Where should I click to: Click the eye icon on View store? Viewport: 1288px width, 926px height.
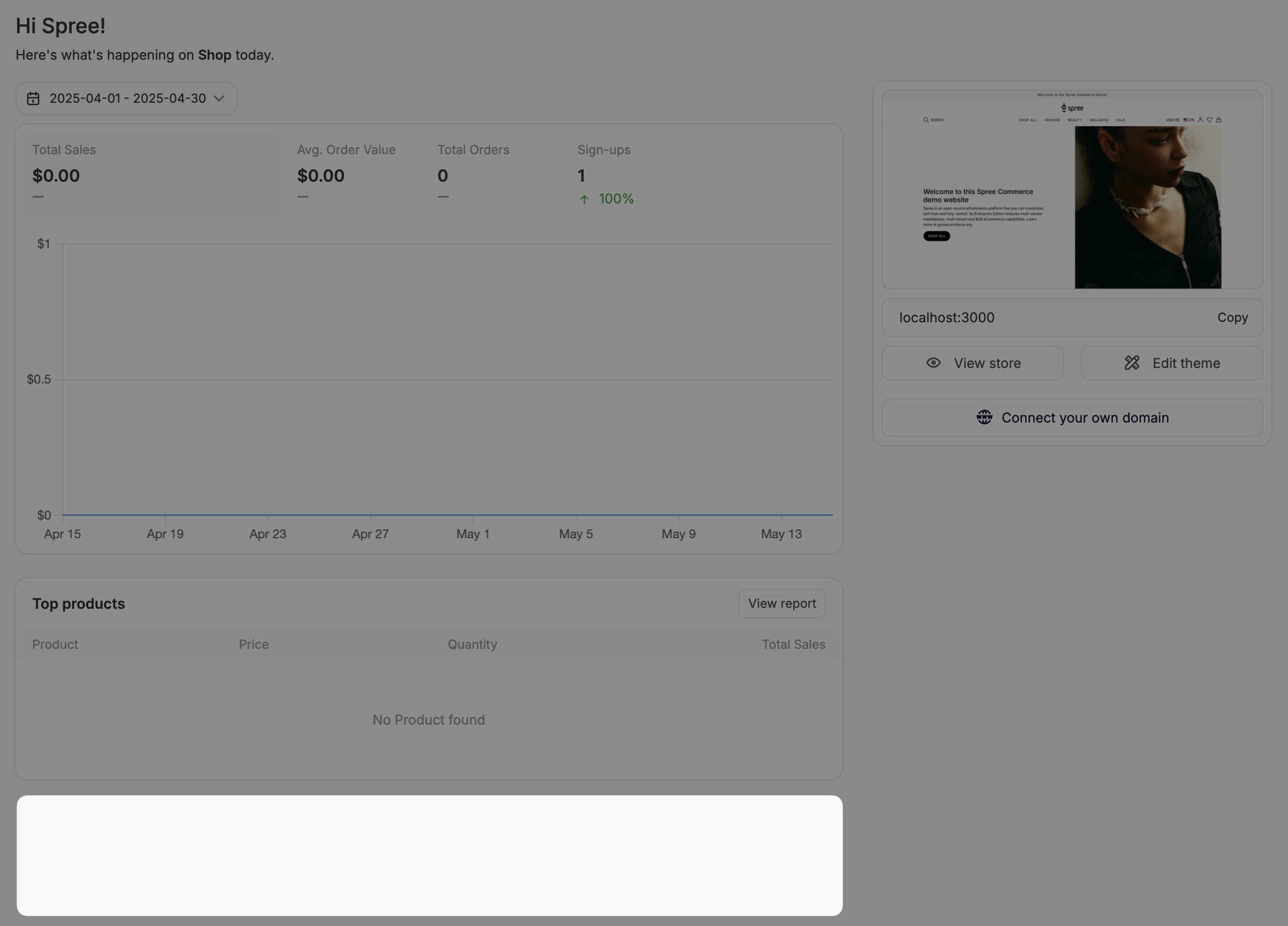pyautogui.click(x=933, y=363)
